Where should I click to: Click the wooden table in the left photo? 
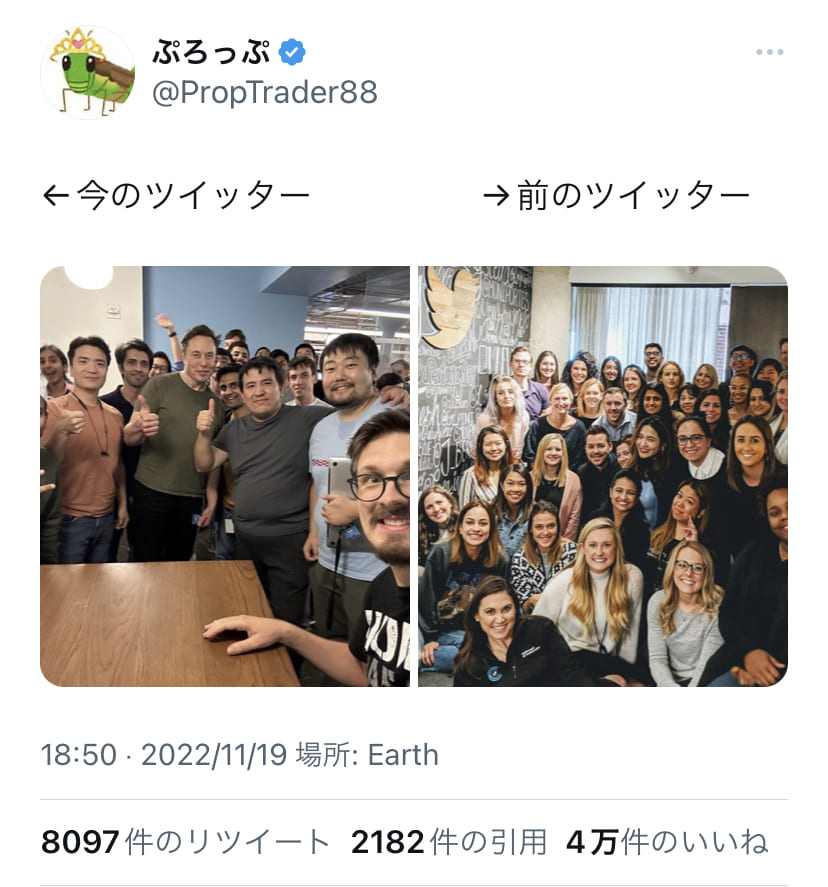point(164,622)
